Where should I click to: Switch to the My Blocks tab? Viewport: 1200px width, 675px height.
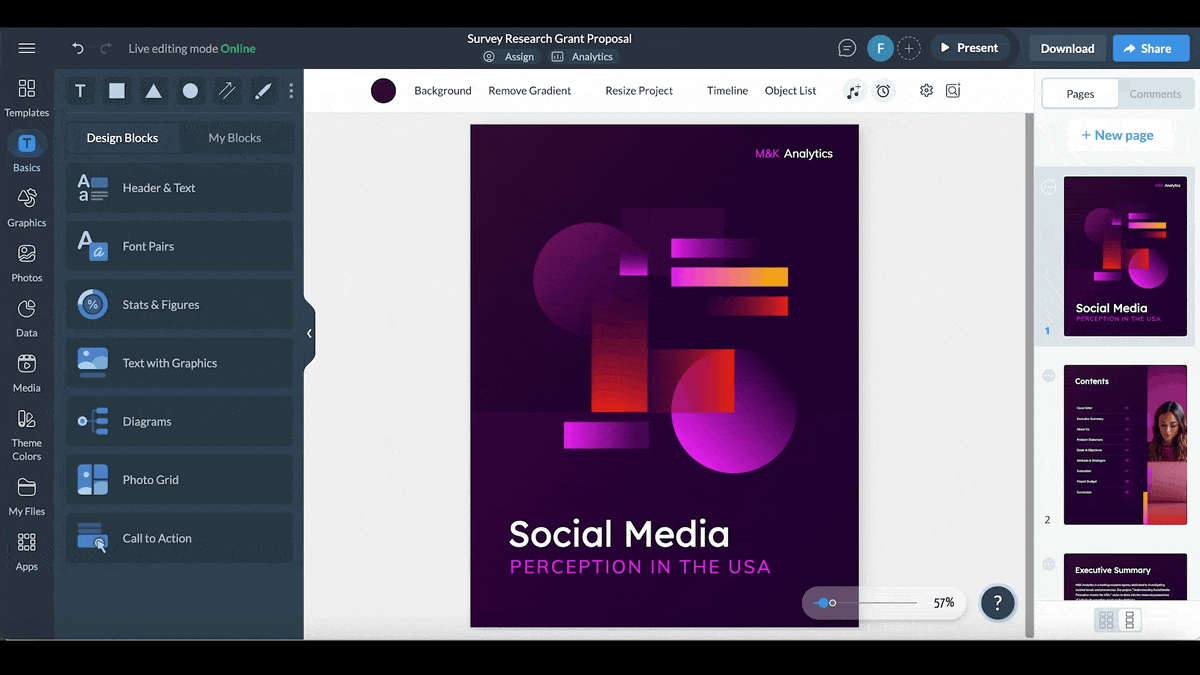click(x=234, y=138)
